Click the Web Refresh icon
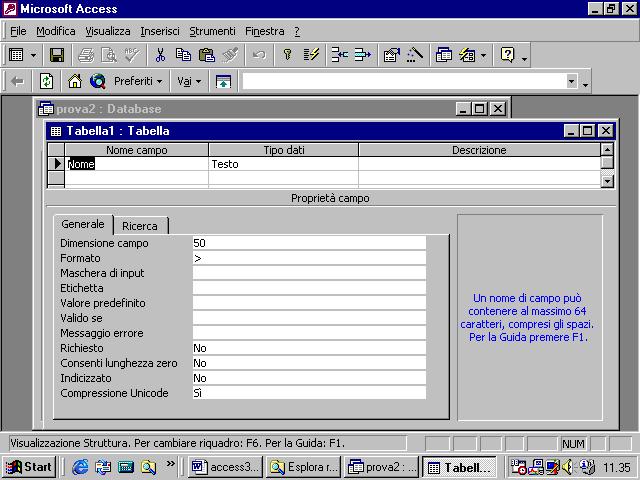The width and height of the screenshot is (640, 480). [x=46, y=82]
